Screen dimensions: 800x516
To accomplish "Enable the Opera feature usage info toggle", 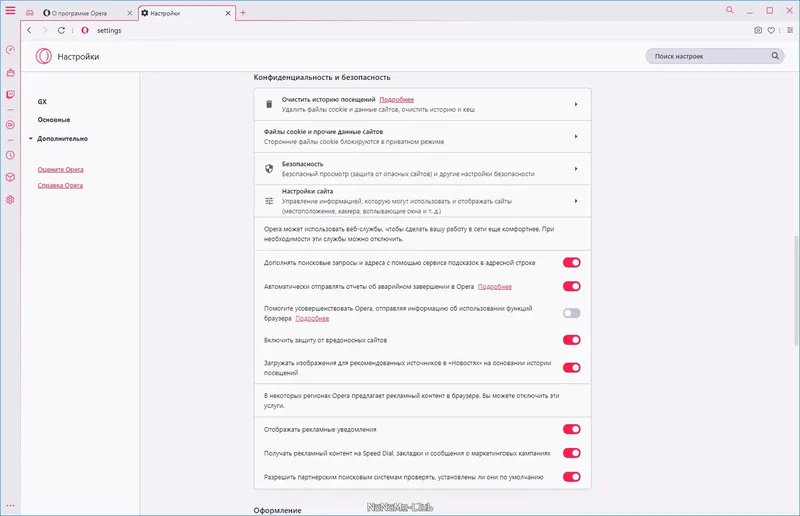I will [572, 313].
